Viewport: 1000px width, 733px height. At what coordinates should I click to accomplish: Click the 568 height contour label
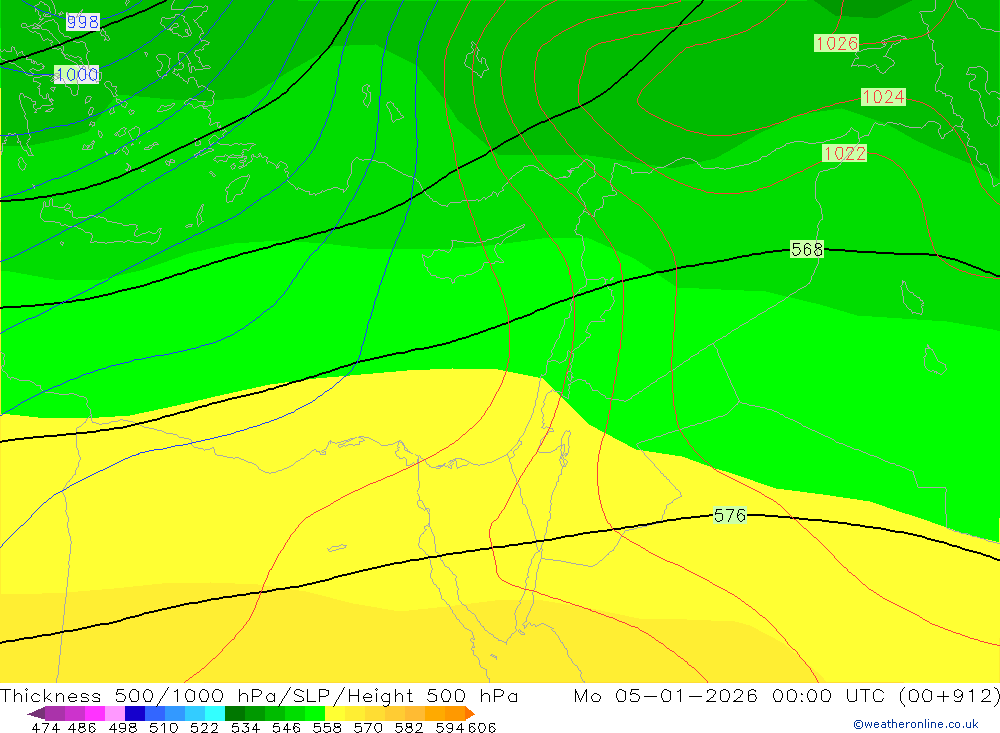pyautogui.click(x=807, y=249)
